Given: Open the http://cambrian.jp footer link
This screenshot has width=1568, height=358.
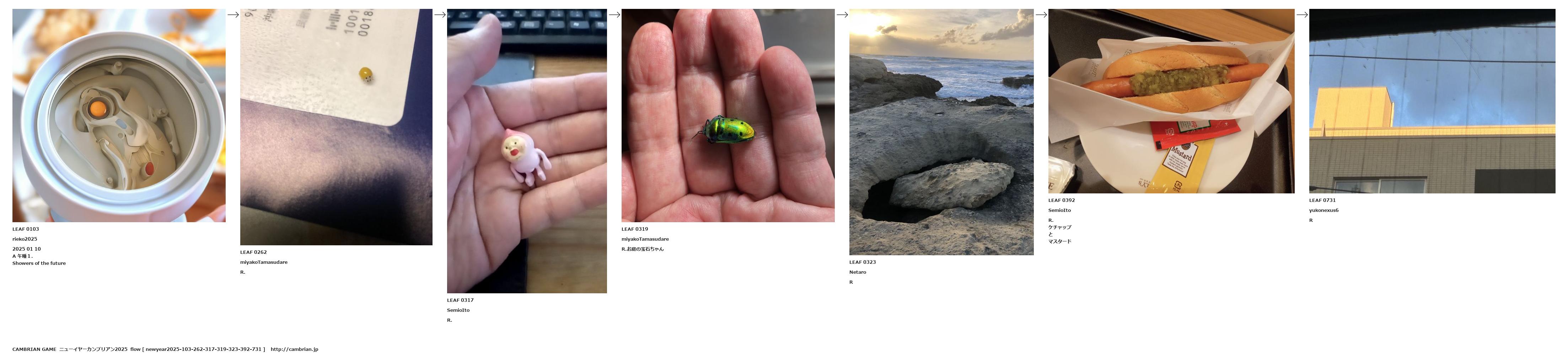Looking at the screenshot, I should pos(295,349).
